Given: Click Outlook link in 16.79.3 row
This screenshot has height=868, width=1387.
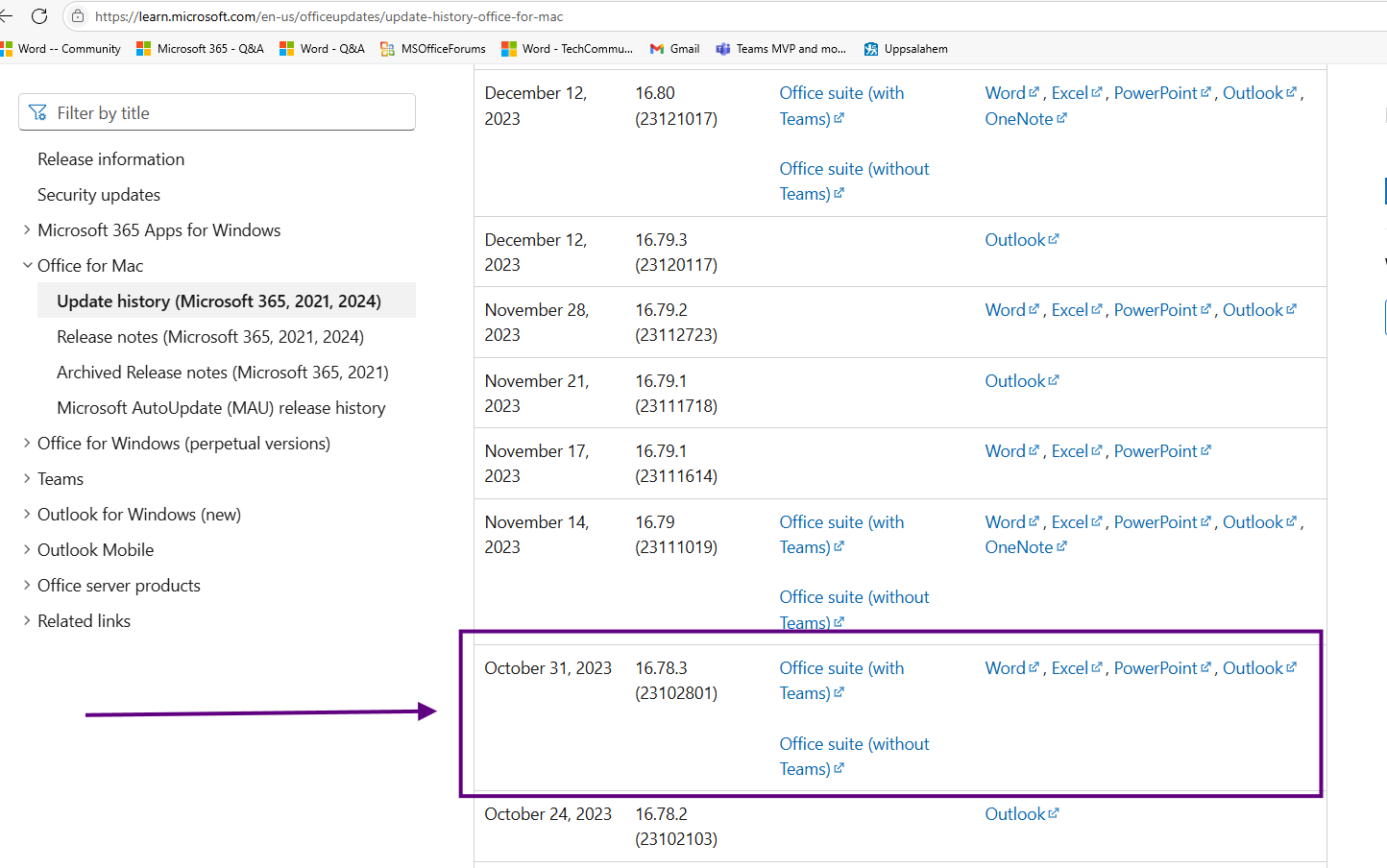Looking at the screenshot, I should [1021, 240].
